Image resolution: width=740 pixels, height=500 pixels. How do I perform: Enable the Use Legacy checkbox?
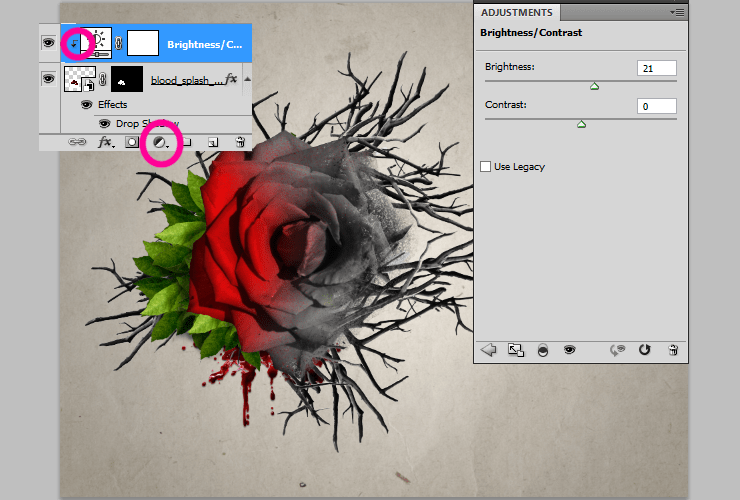click(485, 166)
